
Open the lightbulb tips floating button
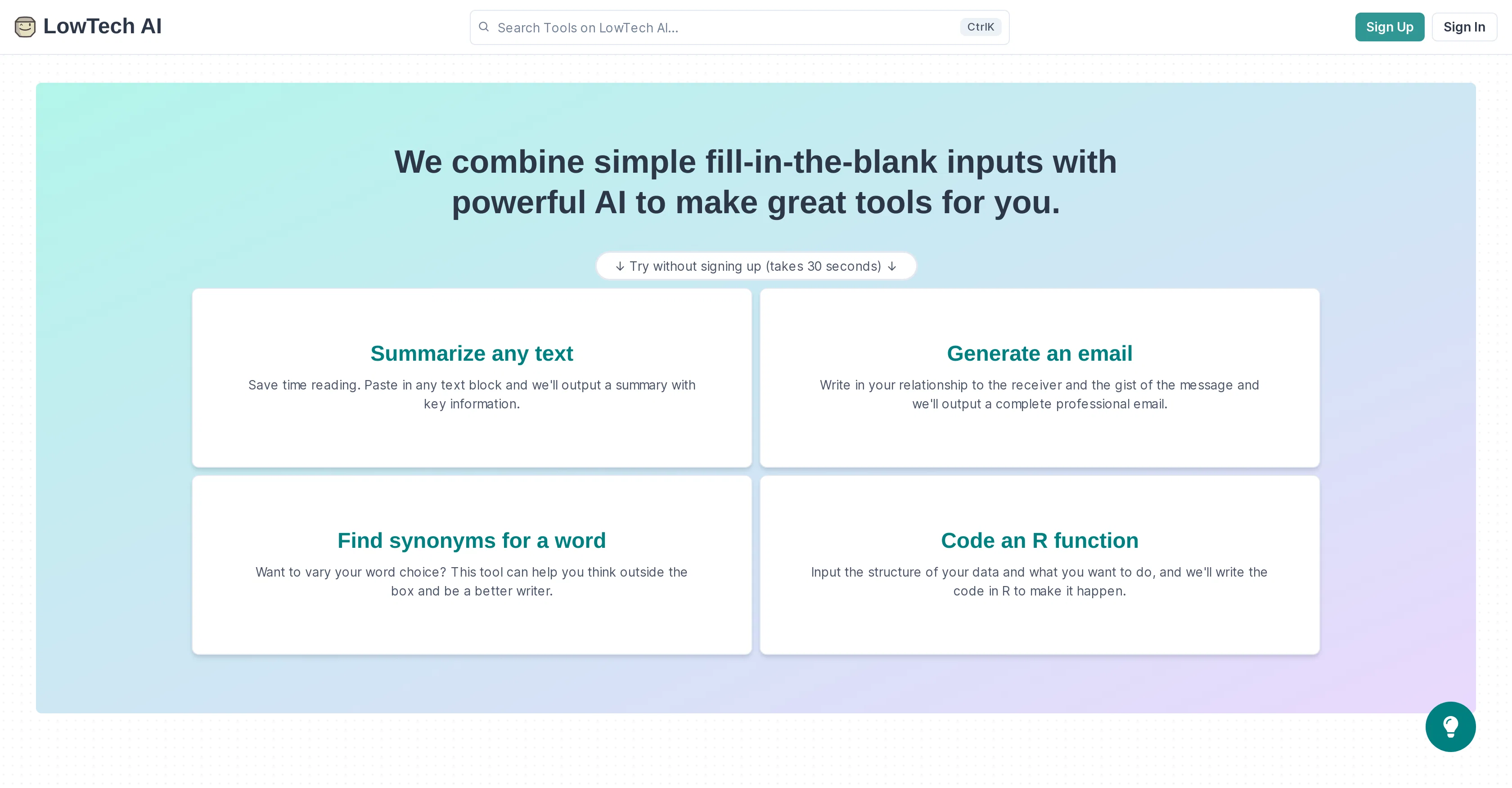click(1450, 726)
